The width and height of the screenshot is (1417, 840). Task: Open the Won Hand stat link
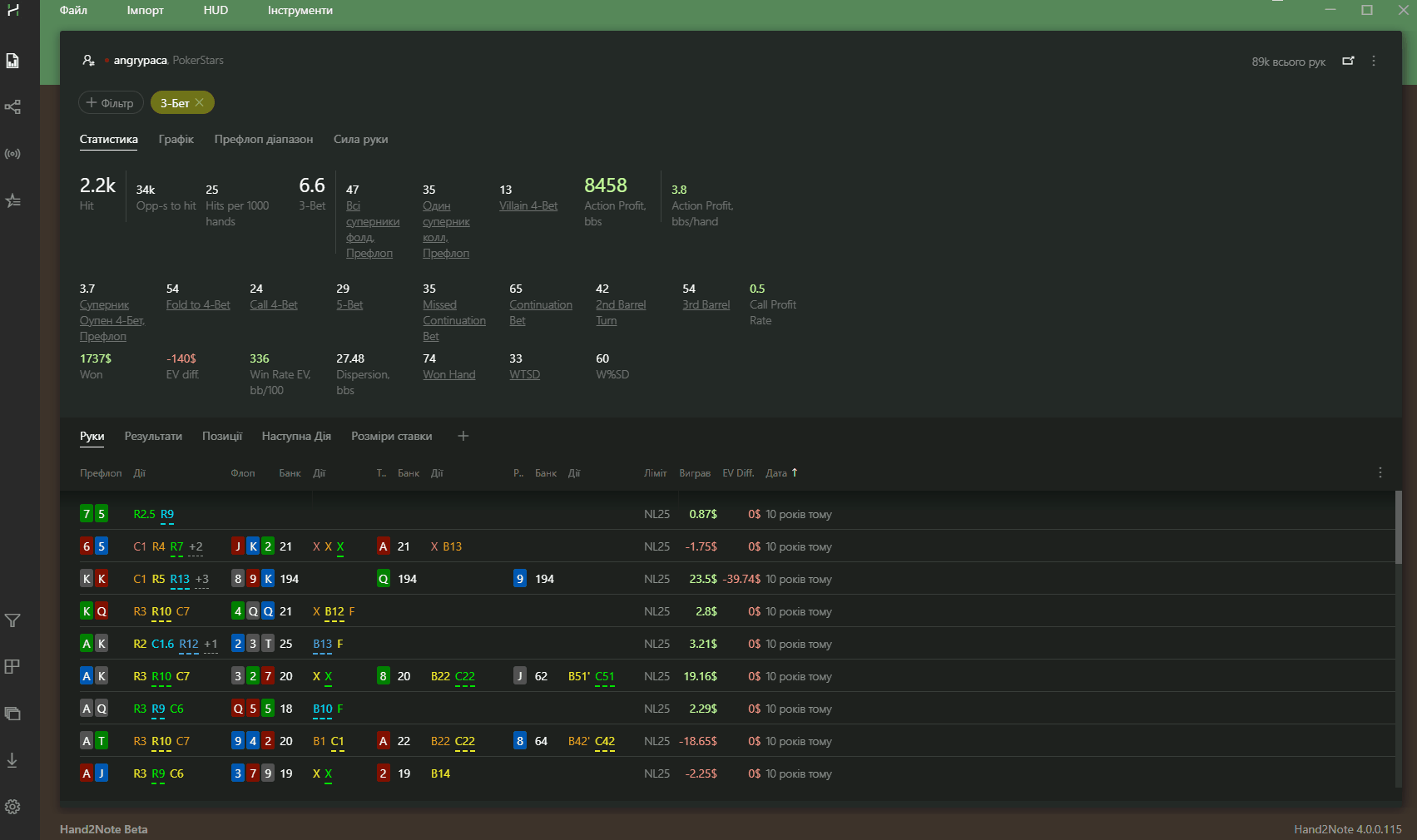point(449,374)
